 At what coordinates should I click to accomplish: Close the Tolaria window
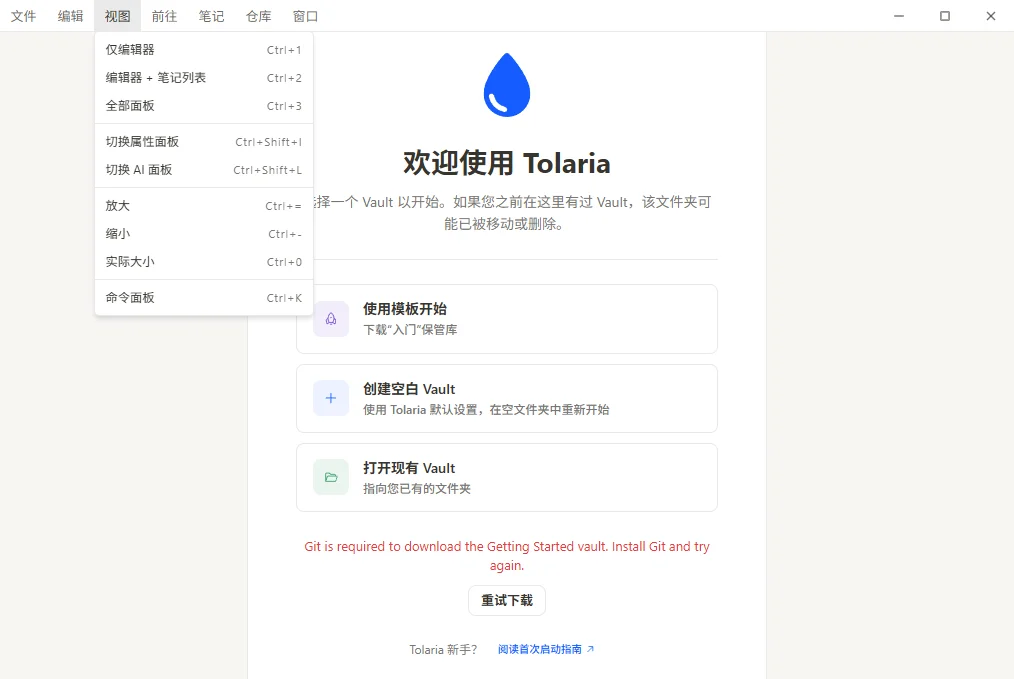coord(991,16)
